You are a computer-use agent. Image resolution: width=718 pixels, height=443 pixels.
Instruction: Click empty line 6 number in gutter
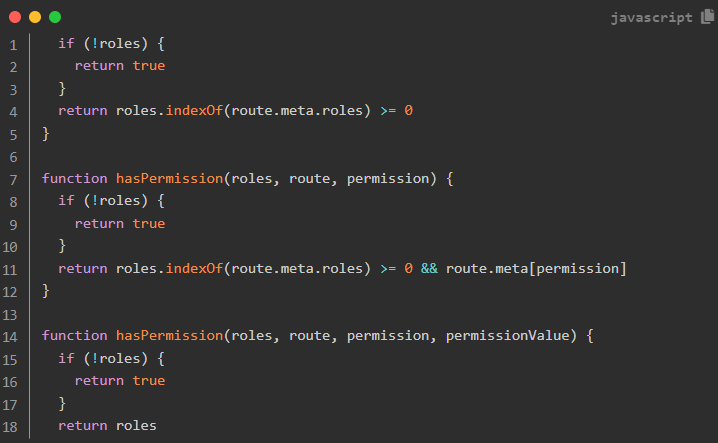pyautogui.click(x=13, y=157)
